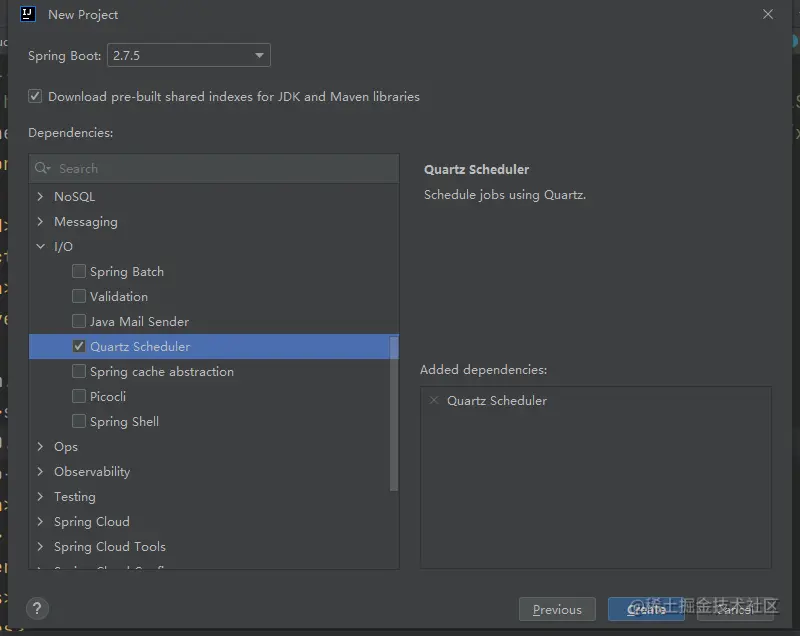
Task: Toggle Download pre-built shared indexes checkbox
Action: pos(35,96)
